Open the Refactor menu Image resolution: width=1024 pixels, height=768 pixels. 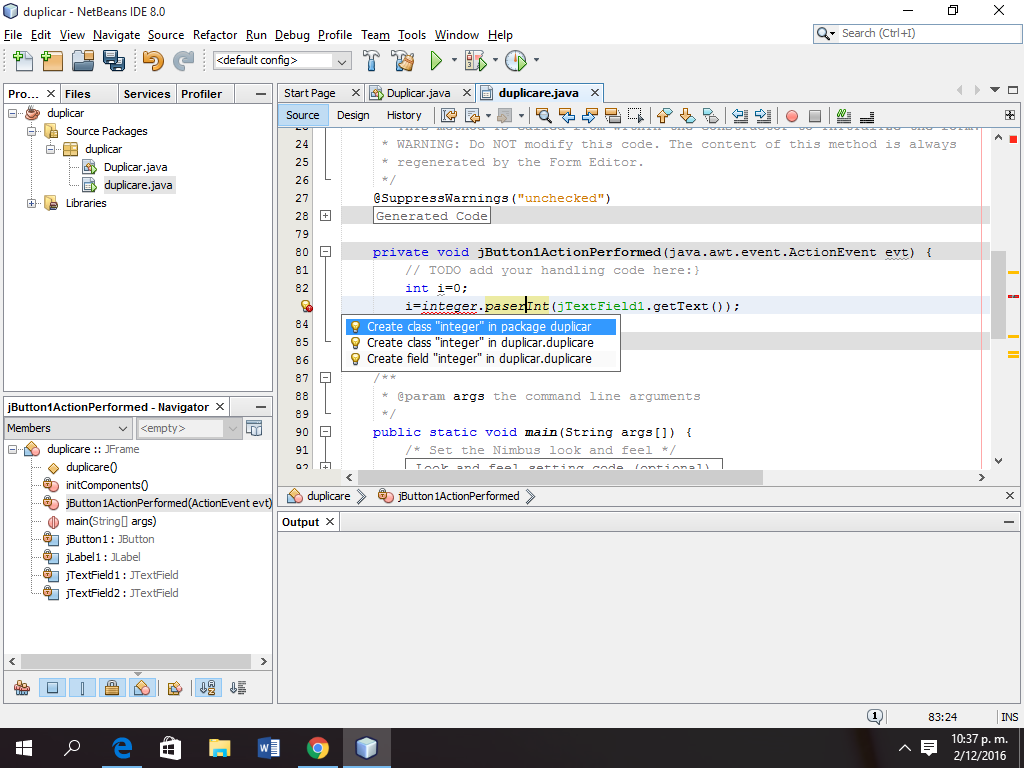pos(215,35)
